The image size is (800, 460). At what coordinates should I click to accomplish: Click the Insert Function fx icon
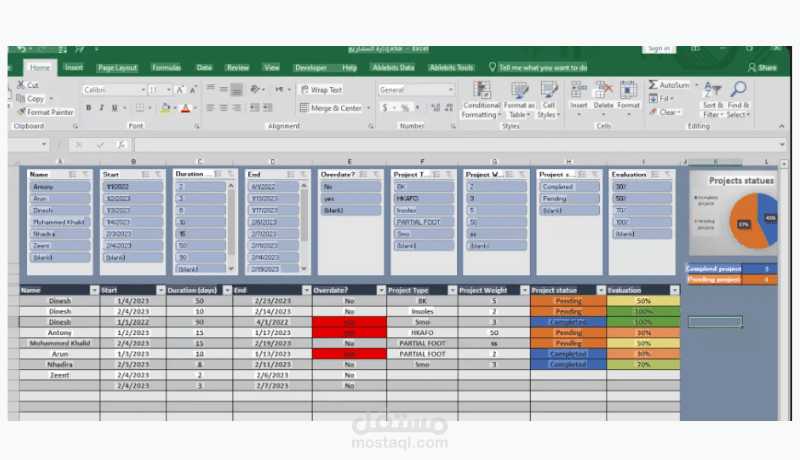[x=121, y=145]
